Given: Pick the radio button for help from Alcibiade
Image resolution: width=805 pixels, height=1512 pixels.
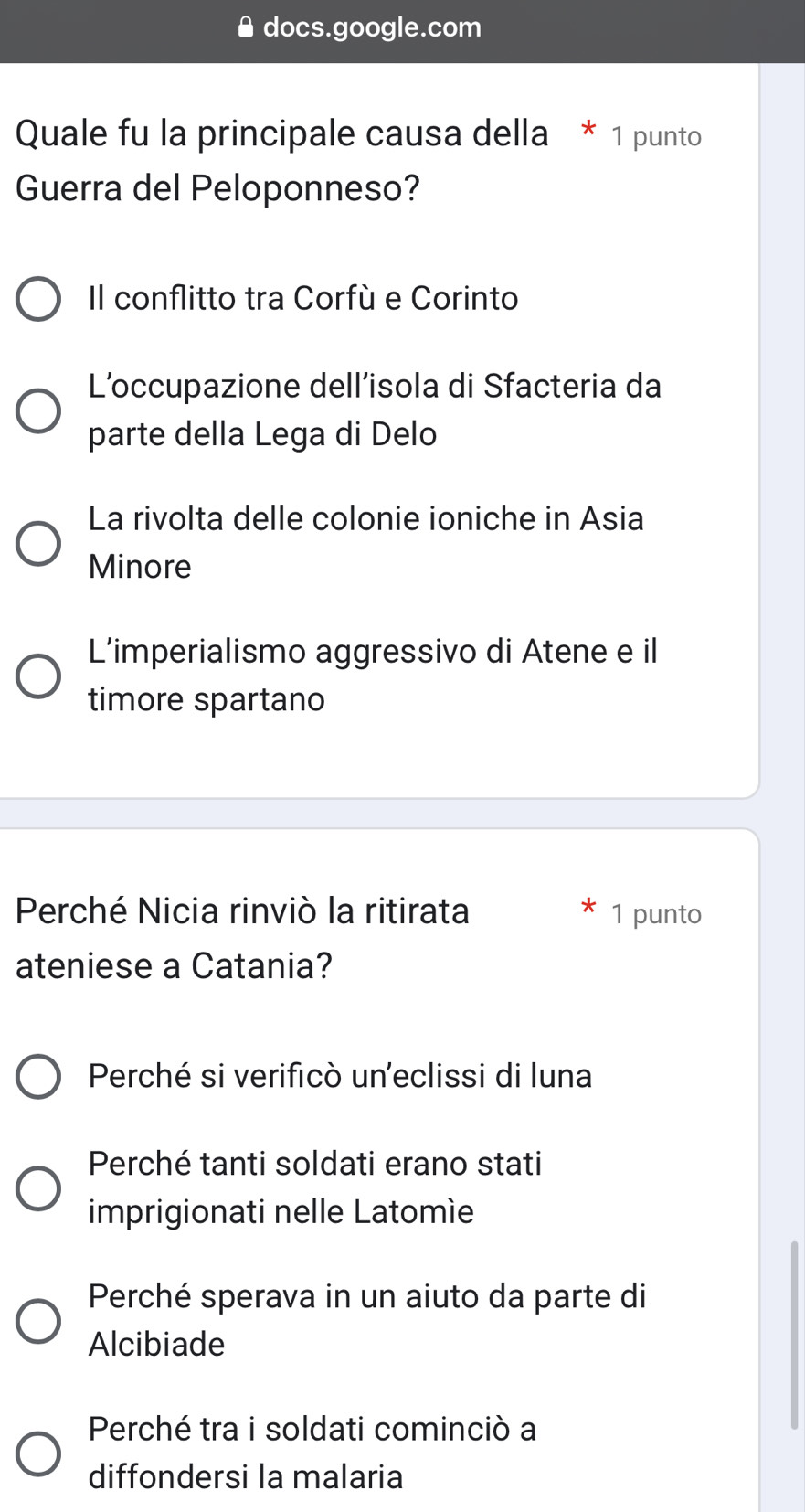Looking at the screenshot, I should [38, 1321].
